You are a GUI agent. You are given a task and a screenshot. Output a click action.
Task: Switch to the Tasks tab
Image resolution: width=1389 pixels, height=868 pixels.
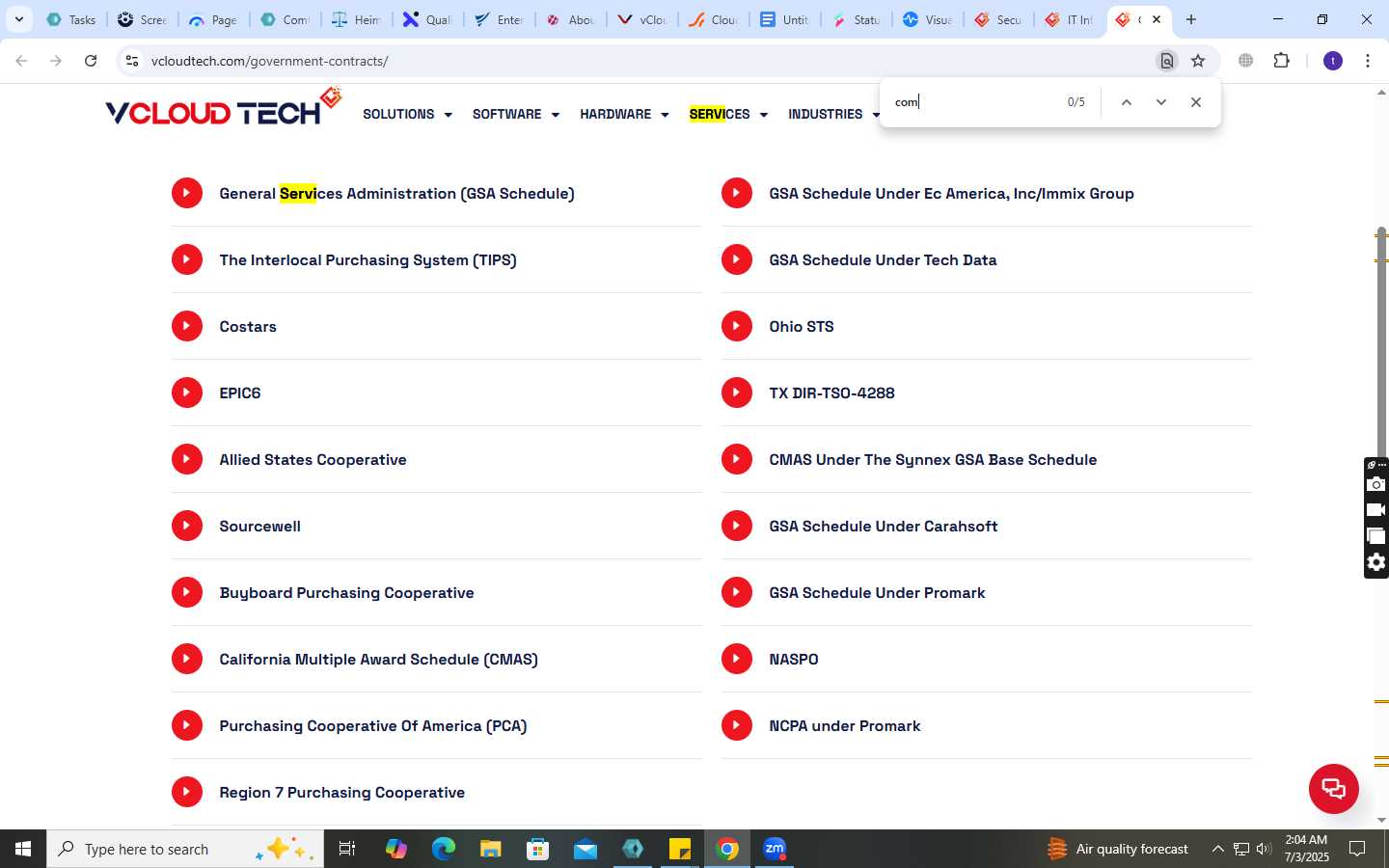(70, 19)
